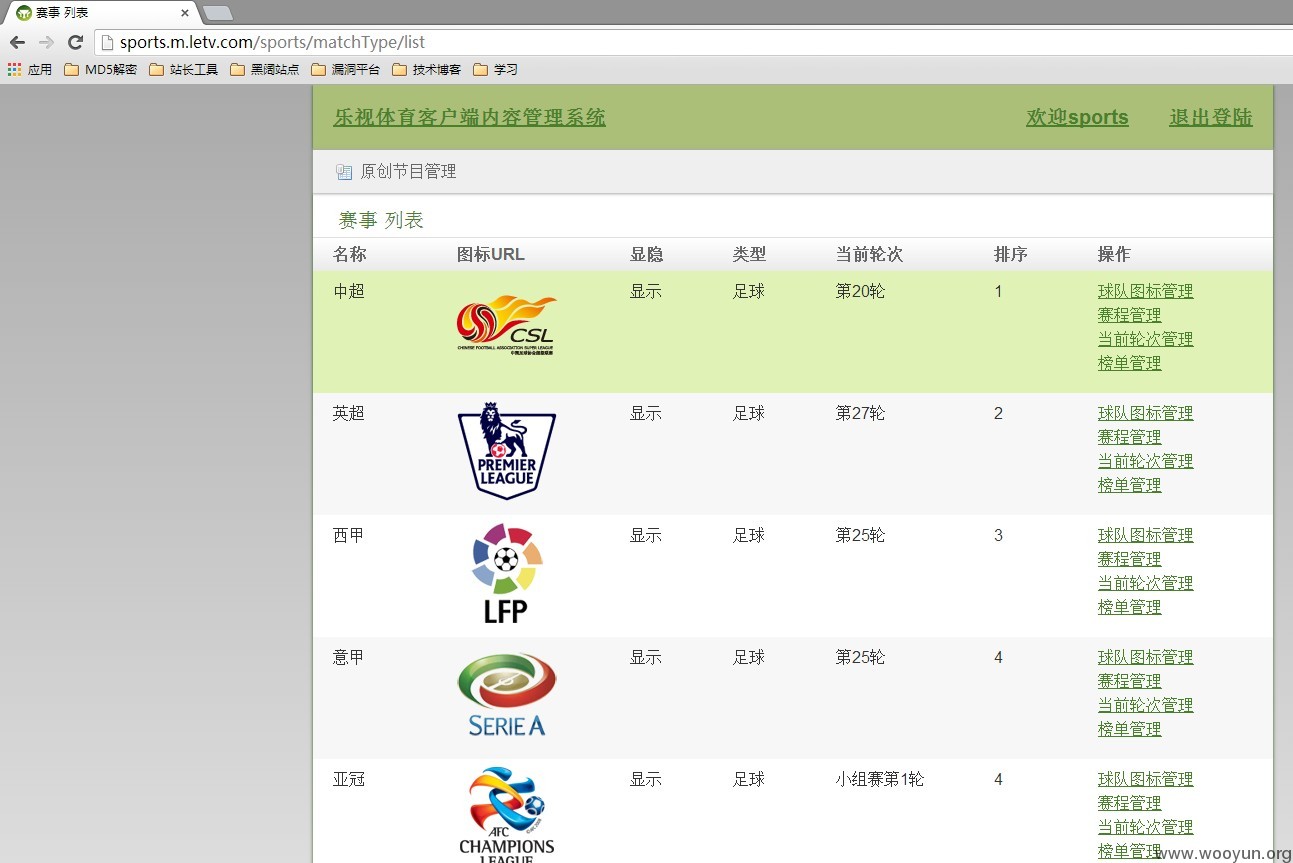Open 当前轮次管理 for 西甲
Image resolution: width=1293 pixels, height=863 pixels.
point(1145,583)
